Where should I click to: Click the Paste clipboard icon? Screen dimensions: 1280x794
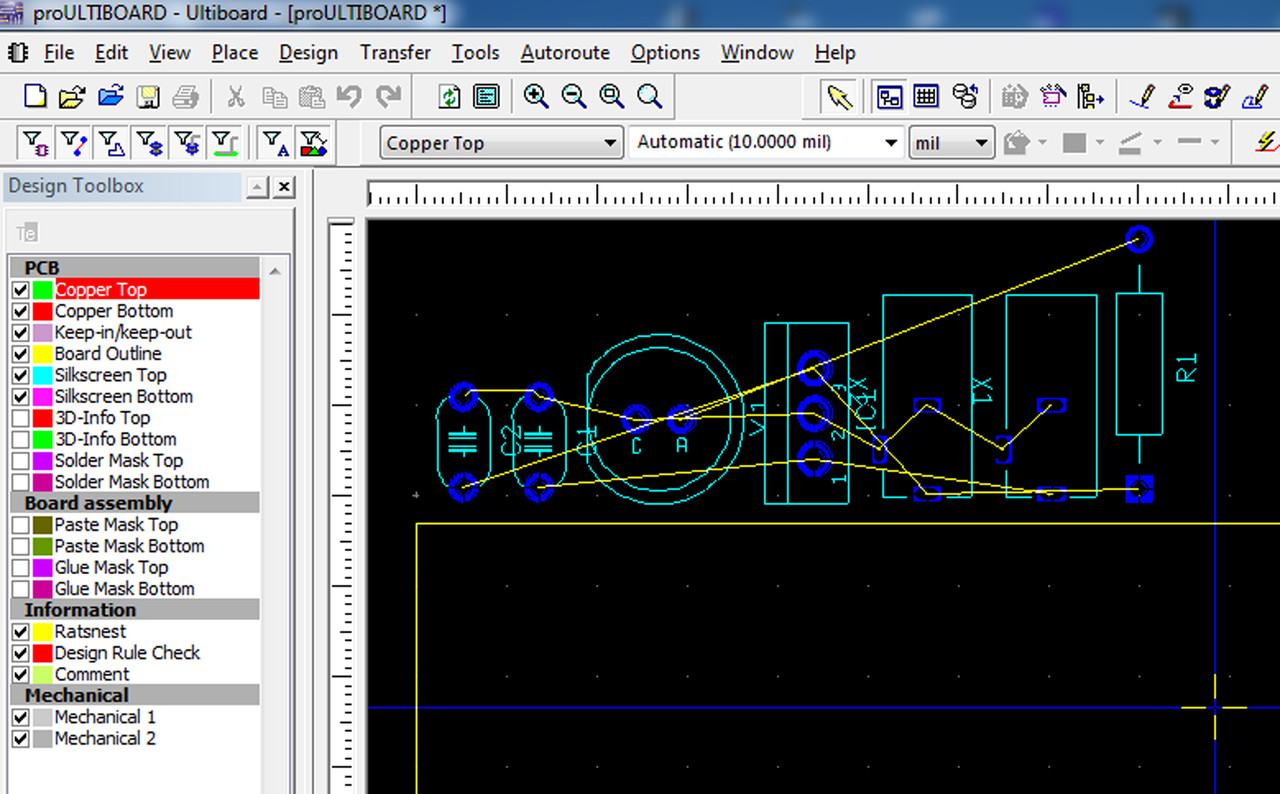click(311, 96)
